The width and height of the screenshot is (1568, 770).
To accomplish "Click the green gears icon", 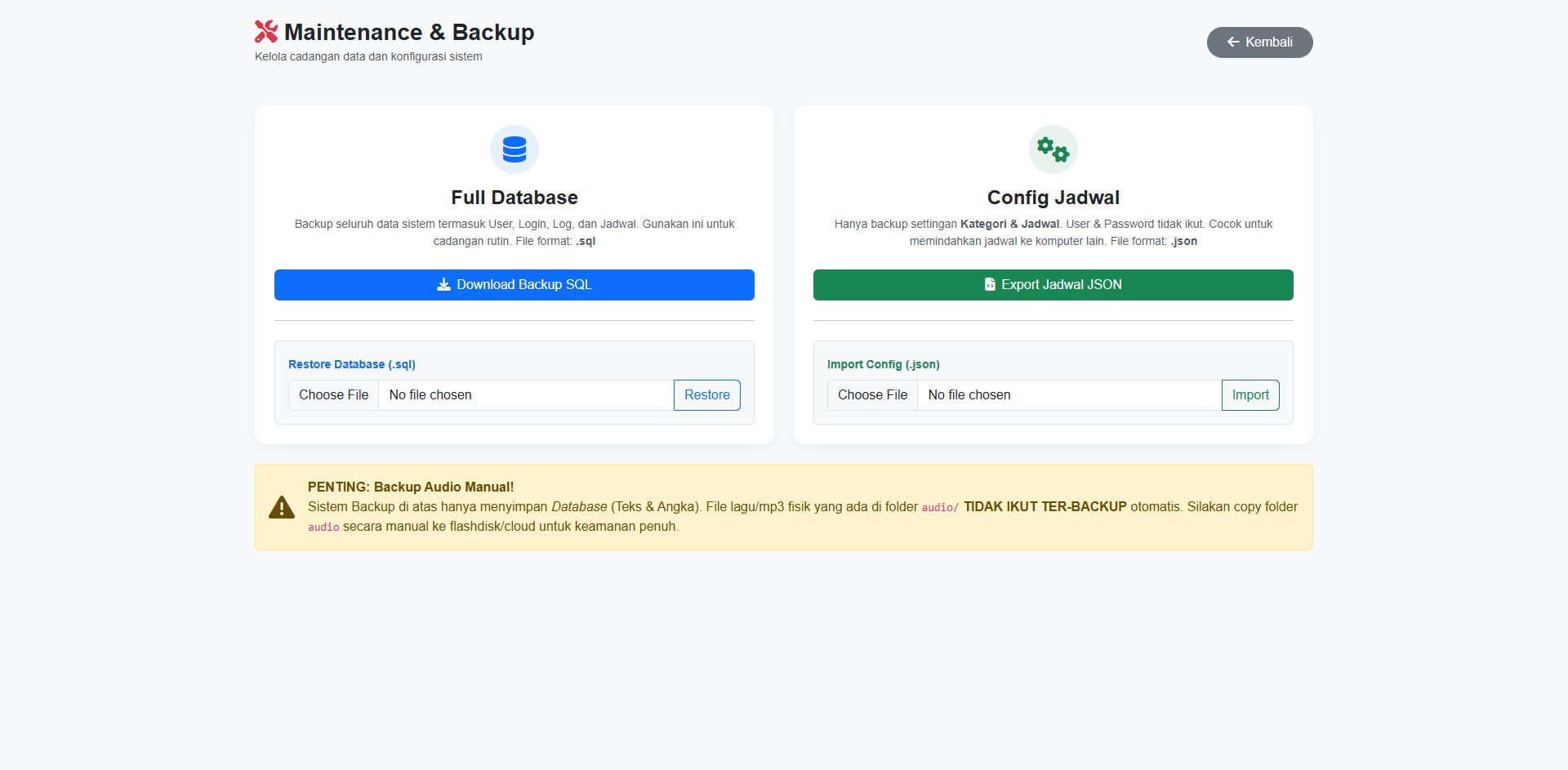I will tap(1053, 149).
